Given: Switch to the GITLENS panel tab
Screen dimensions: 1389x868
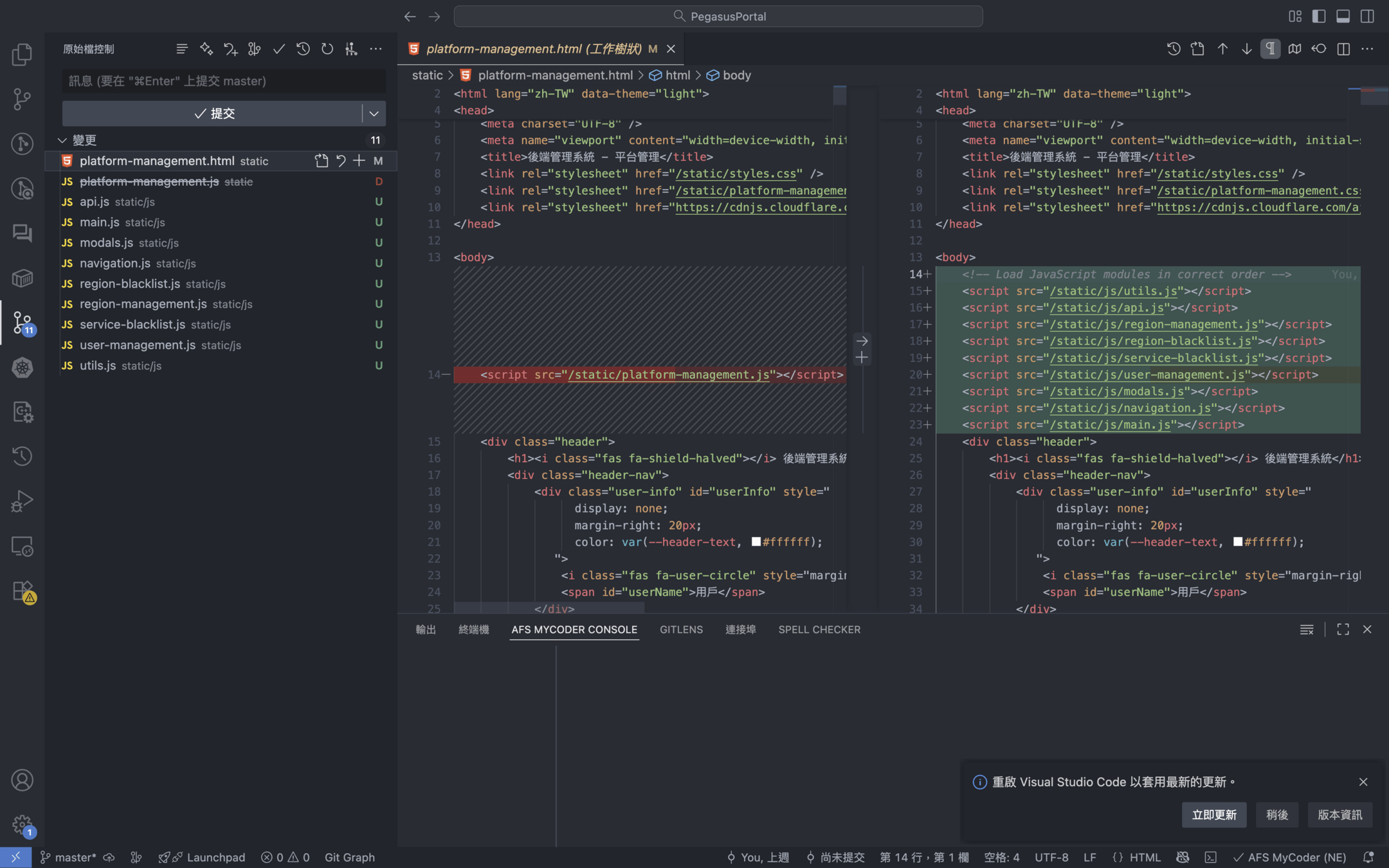Looking at the screenshot, I should coord(681,629).
